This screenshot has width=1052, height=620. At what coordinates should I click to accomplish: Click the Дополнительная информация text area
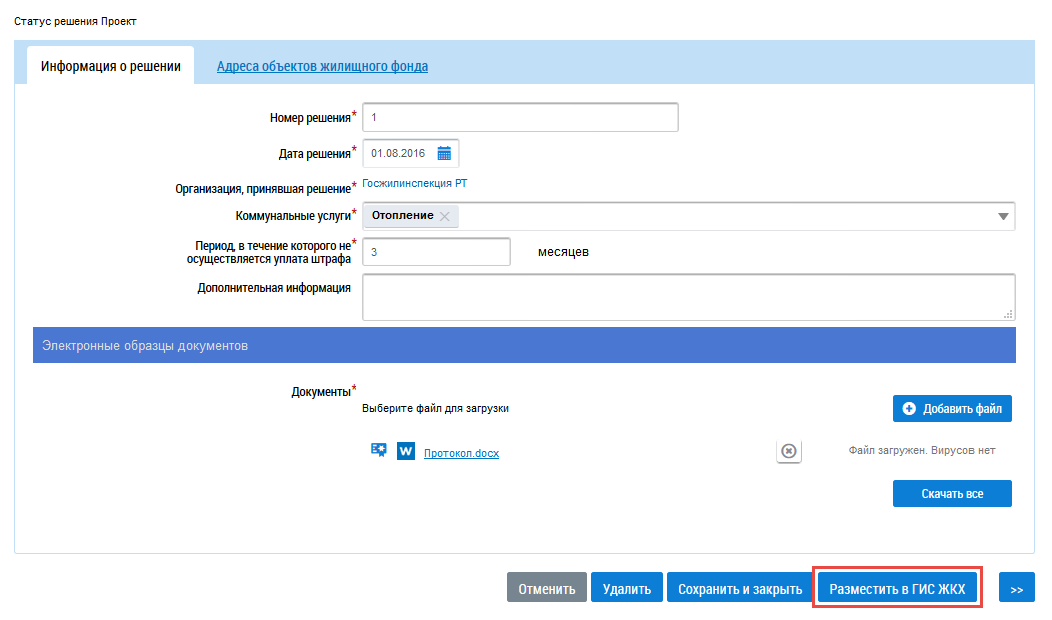(688, 297)
